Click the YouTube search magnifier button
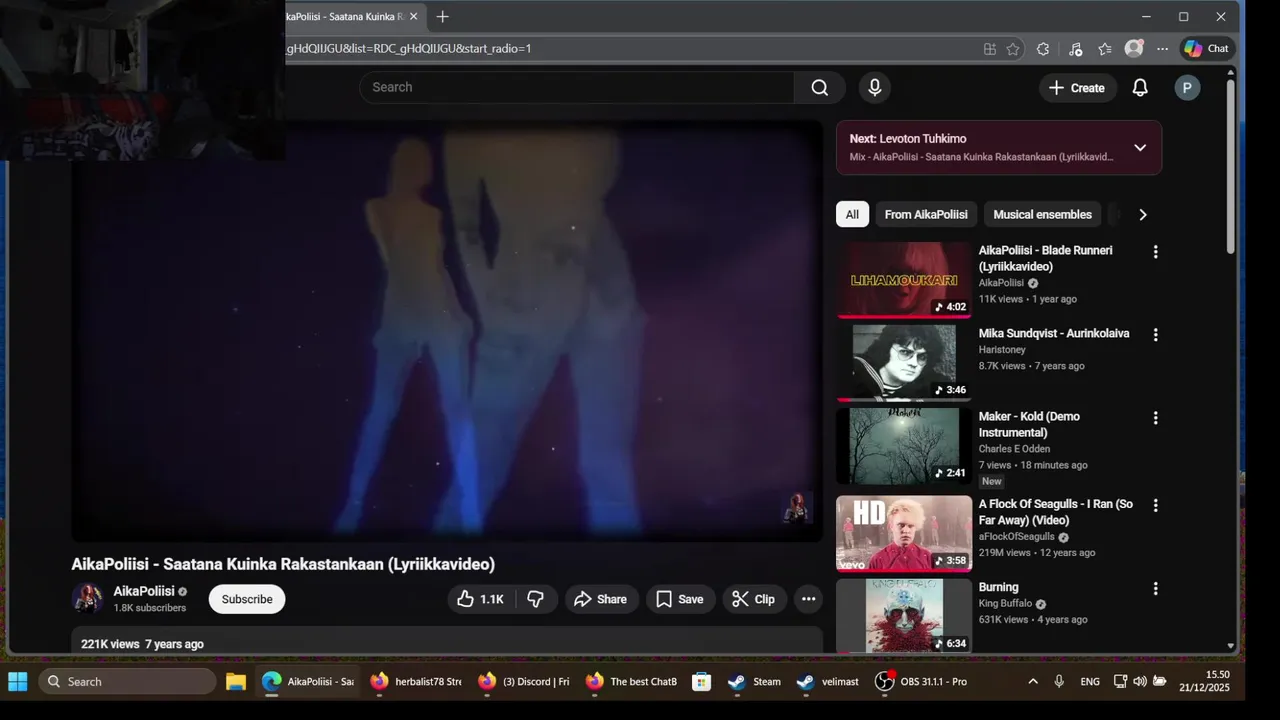 point(820,87)
